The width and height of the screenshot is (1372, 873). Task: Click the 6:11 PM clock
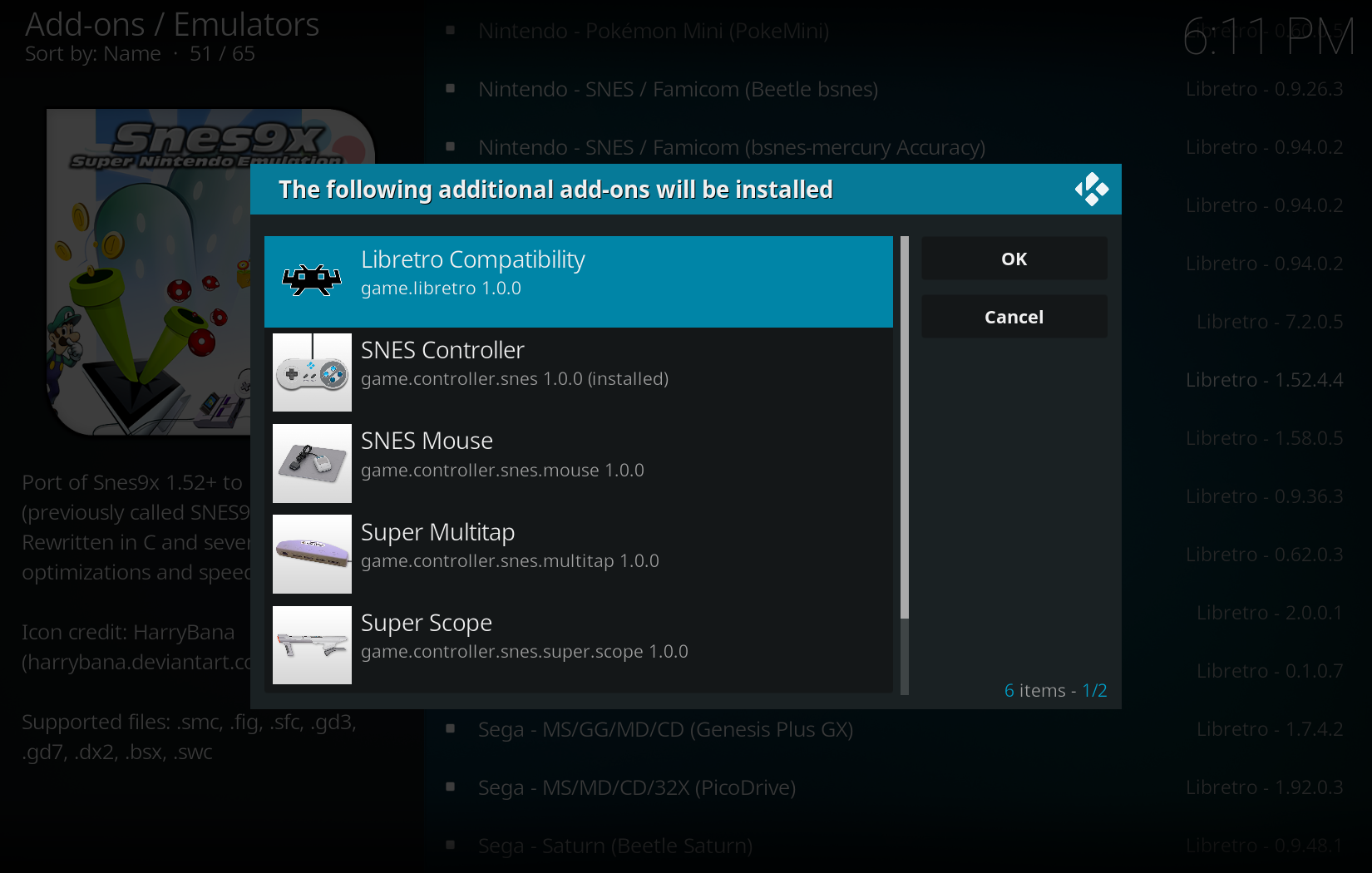click(x=1269, y=37)
